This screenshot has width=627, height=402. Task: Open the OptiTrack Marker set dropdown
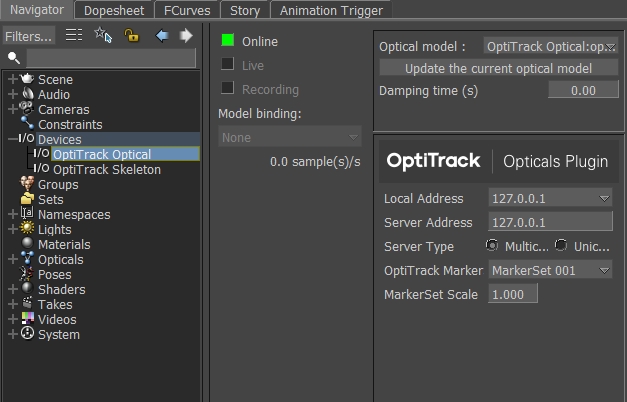550,270
